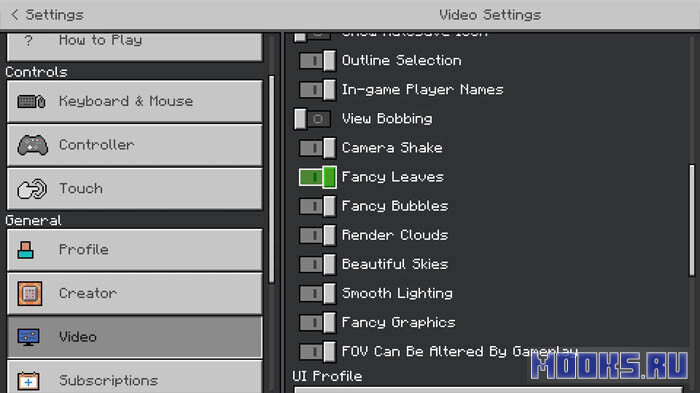Image resolution: width=700 pixels, height=393 pixels.
Task: Click the Touch hand icon
Action: click(x=32, y=188)
